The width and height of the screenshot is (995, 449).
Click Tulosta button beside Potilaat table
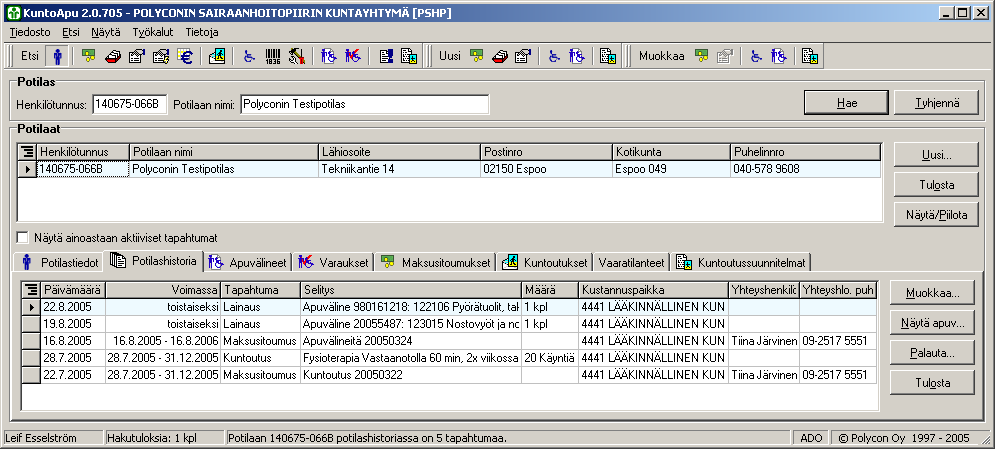point(937,185)
